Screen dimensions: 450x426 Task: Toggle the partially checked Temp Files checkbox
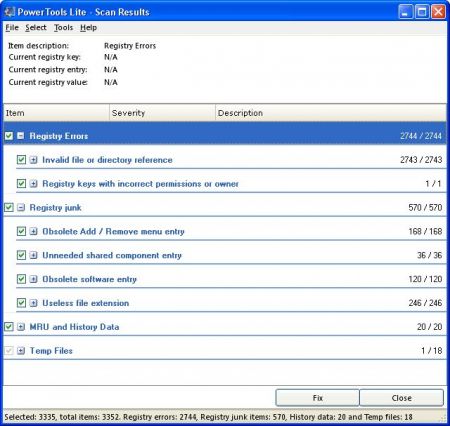pos(9,351)
